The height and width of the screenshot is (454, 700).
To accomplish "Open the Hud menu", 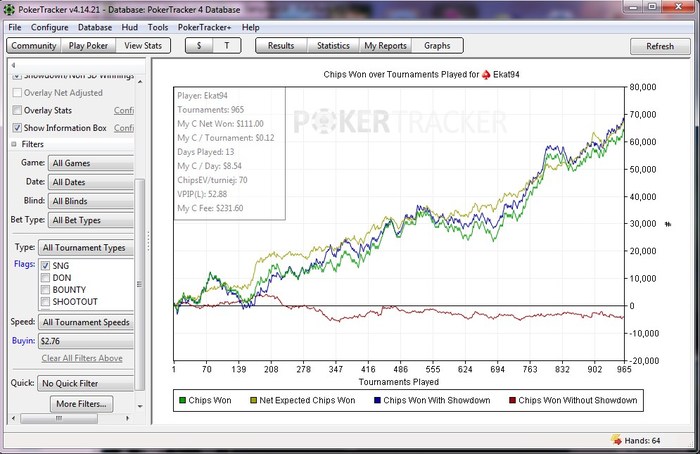I will 129,27.
